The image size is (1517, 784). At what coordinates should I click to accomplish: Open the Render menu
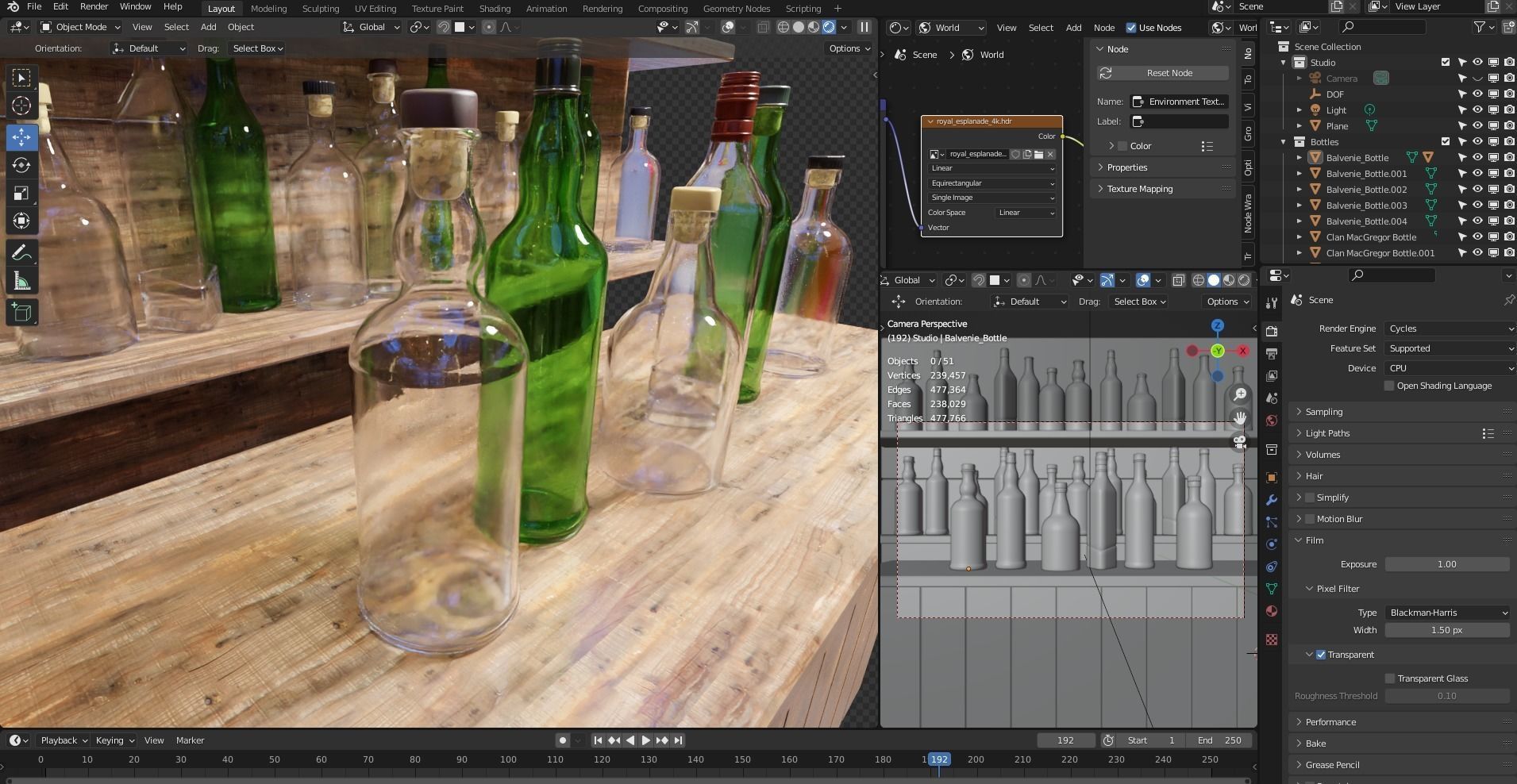94,6
